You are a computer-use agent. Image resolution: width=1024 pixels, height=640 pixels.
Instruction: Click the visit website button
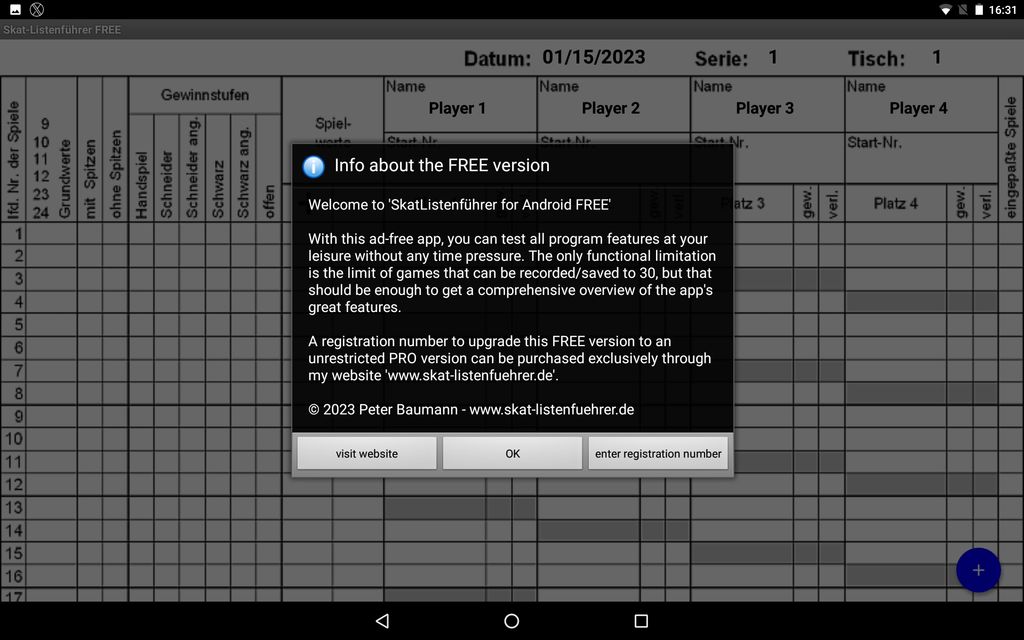(x=366, y=453)
